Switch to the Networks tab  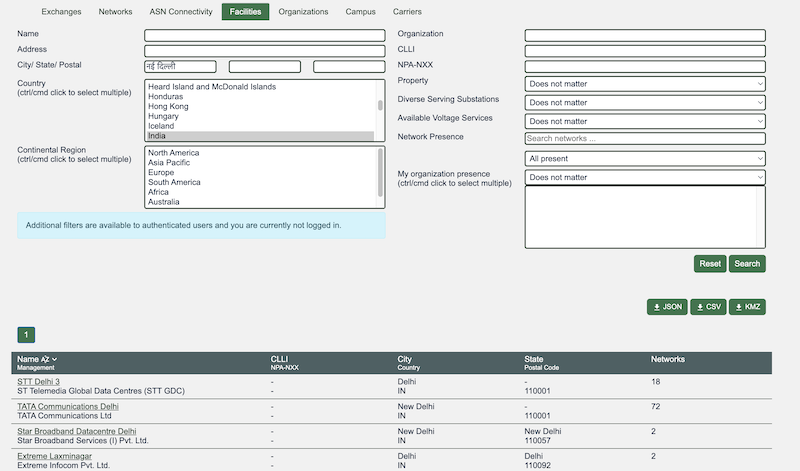point(115,12)
